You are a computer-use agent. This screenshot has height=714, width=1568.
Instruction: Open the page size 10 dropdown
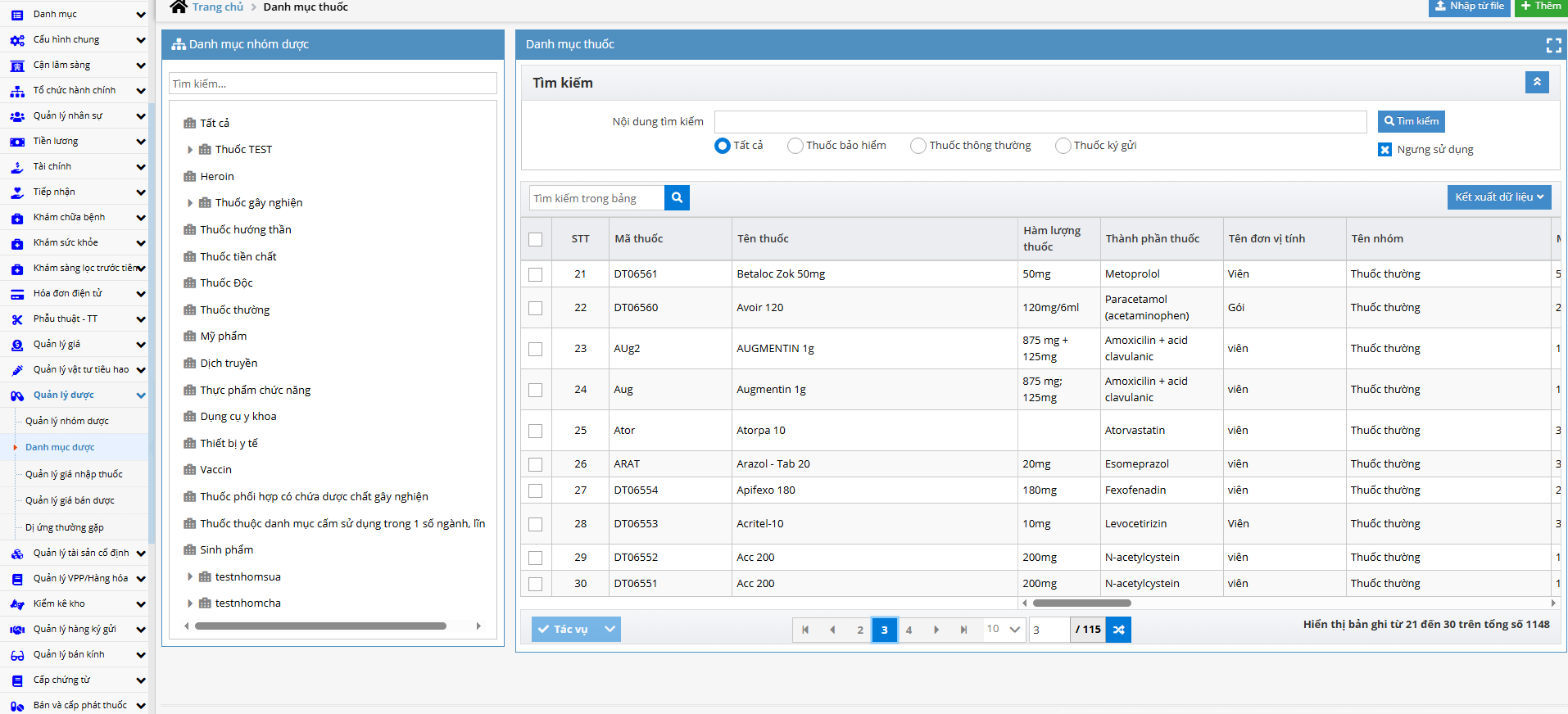[x=1004, y=630]
